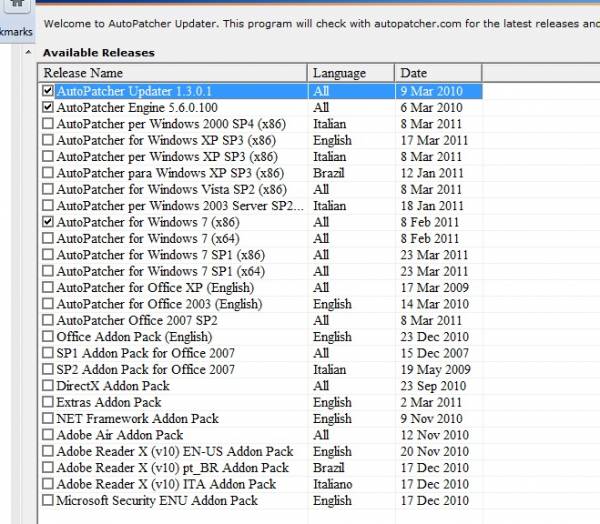Check Adobe Air Addon Pack checkbox
This screenshot has height=524, width=600.
tap(47, 435)
